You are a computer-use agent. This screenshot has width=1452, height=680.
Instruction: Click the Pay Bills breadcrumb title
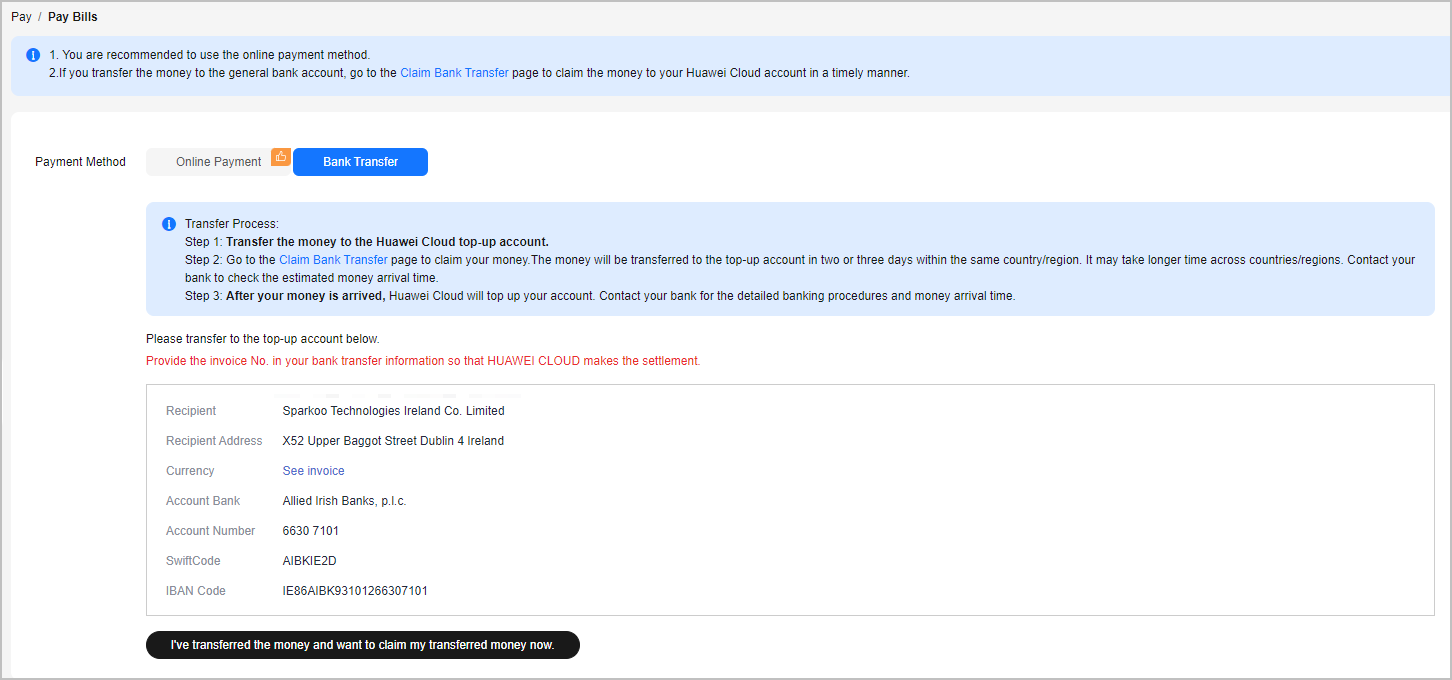(x=73, y=17)
